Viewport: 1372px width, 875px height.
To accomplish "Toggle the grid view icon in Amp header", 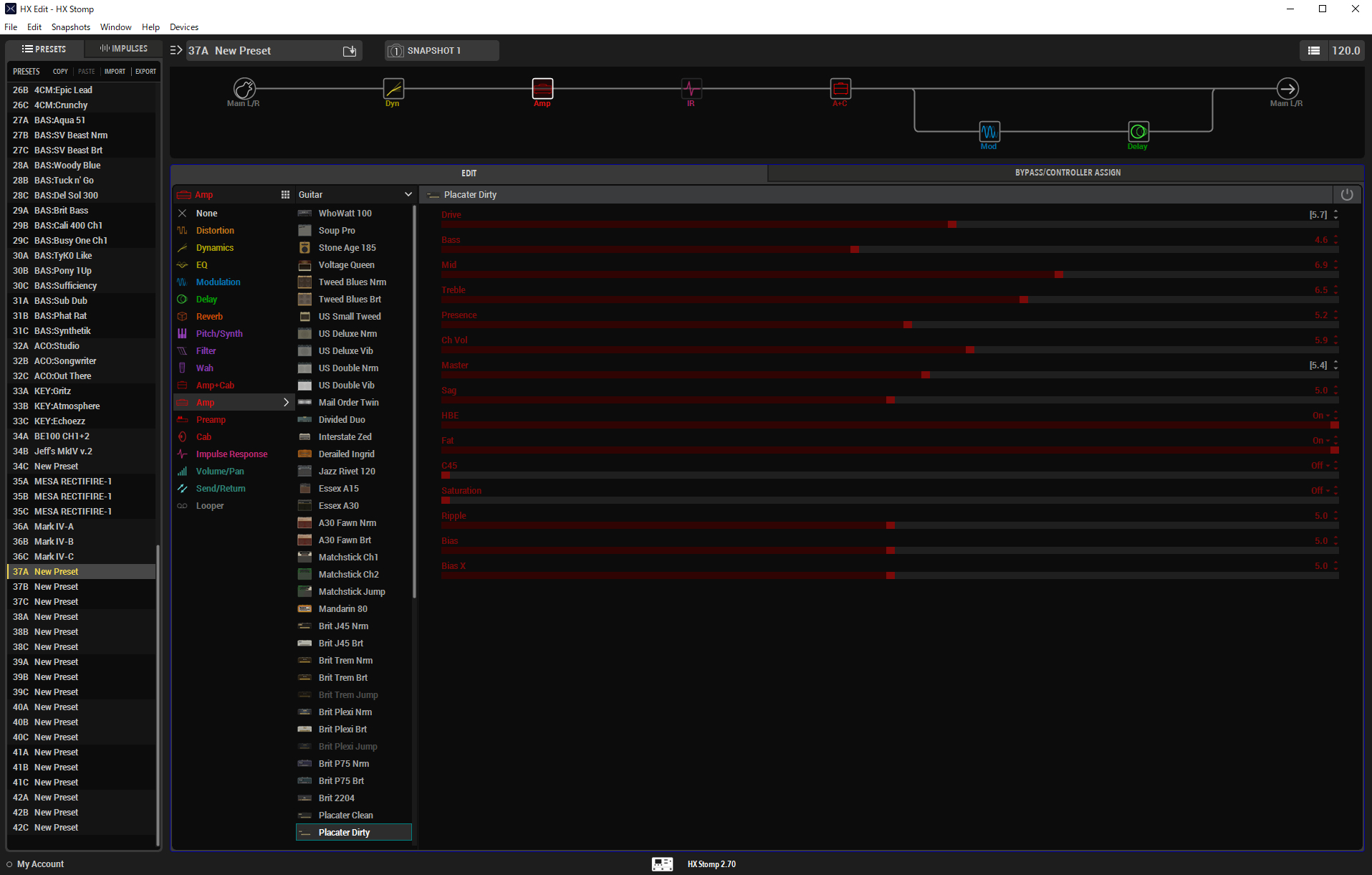I will (x=285, y=195).
